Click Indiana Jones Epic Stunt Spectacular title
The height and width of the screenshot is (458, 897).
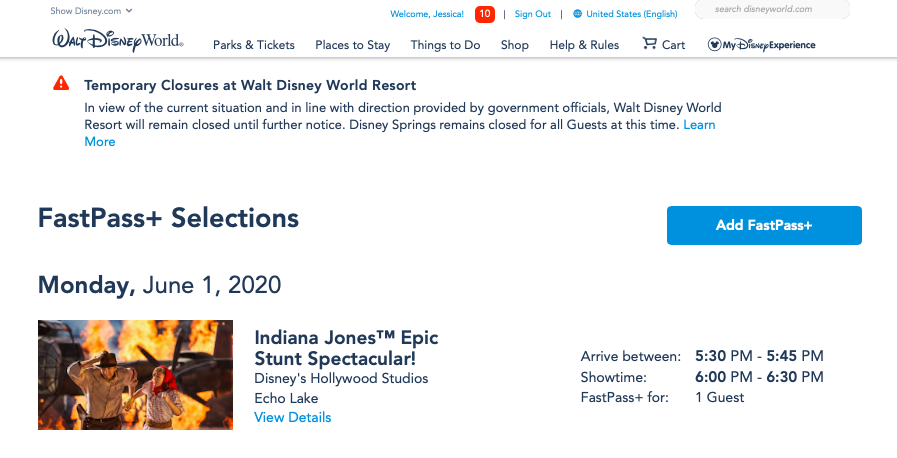346,348
